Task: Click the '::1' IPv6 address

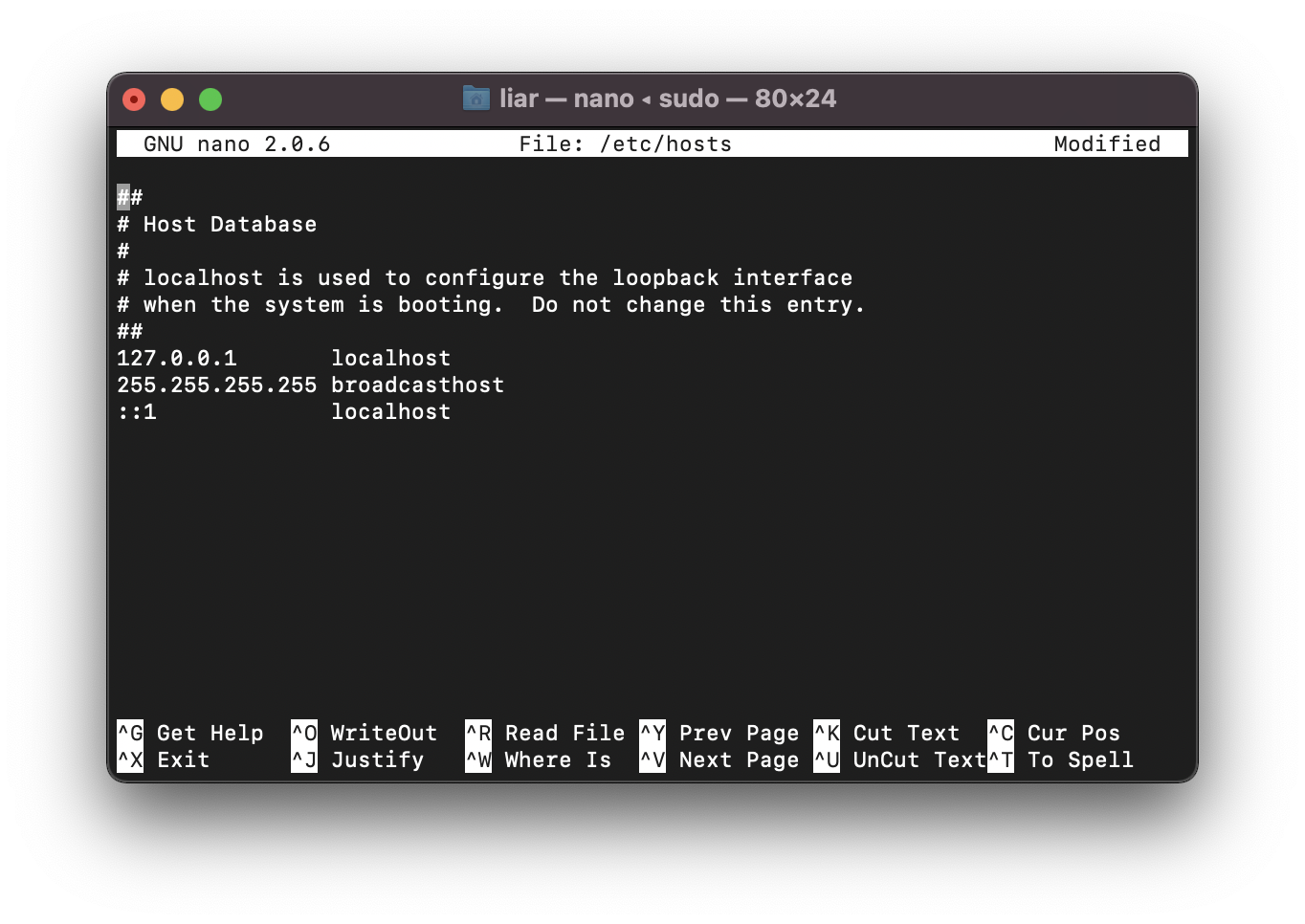Action: (x=137, y=411)
